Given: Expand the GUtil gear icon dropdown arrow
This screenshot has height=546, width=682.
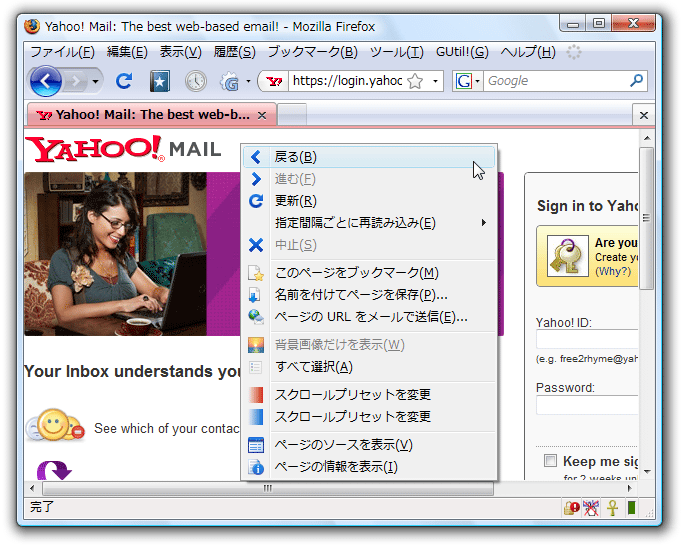Looking at the screenshot, I should pos(248,81).
